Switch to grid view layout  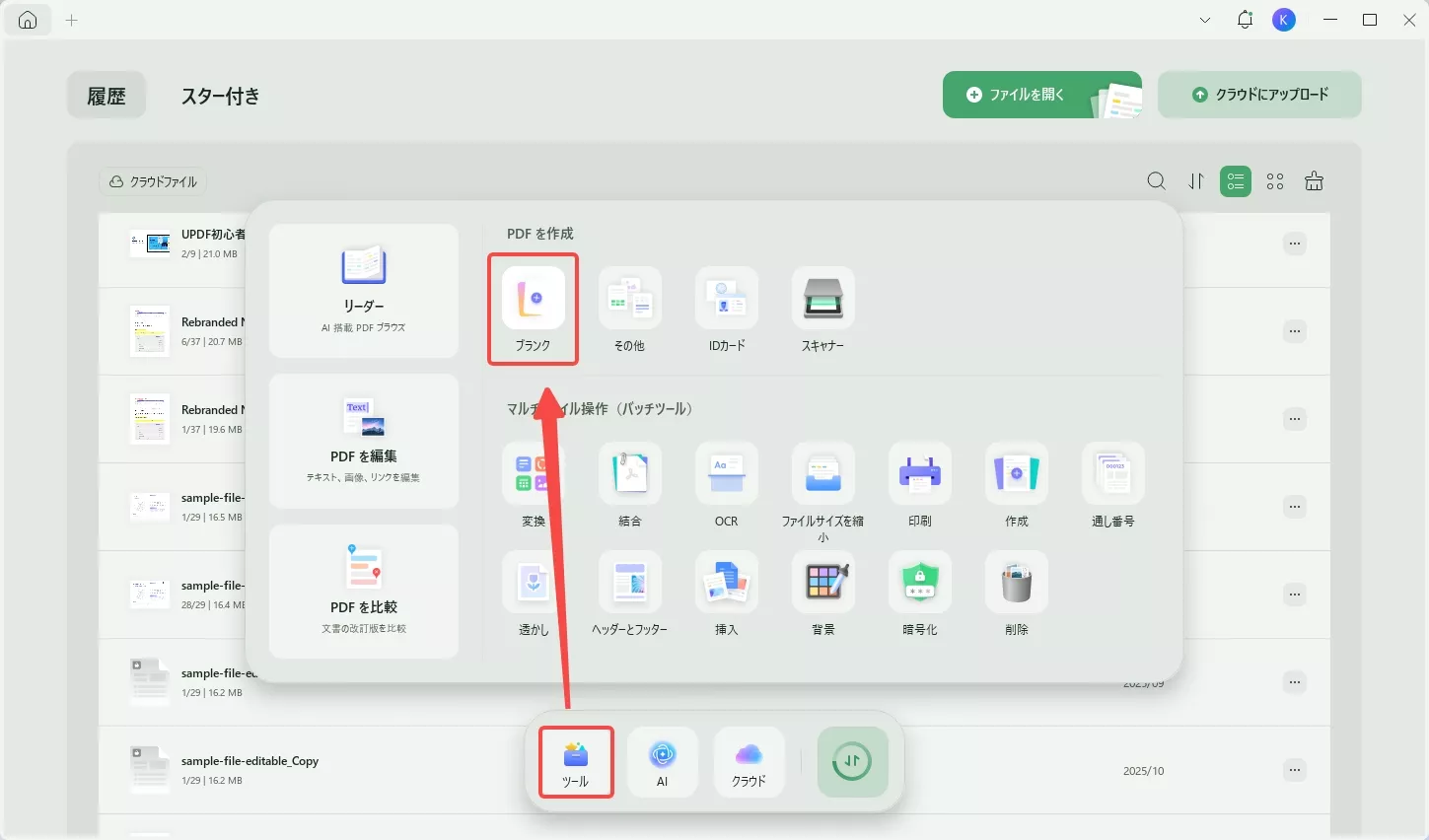(x=1274, y=181)
